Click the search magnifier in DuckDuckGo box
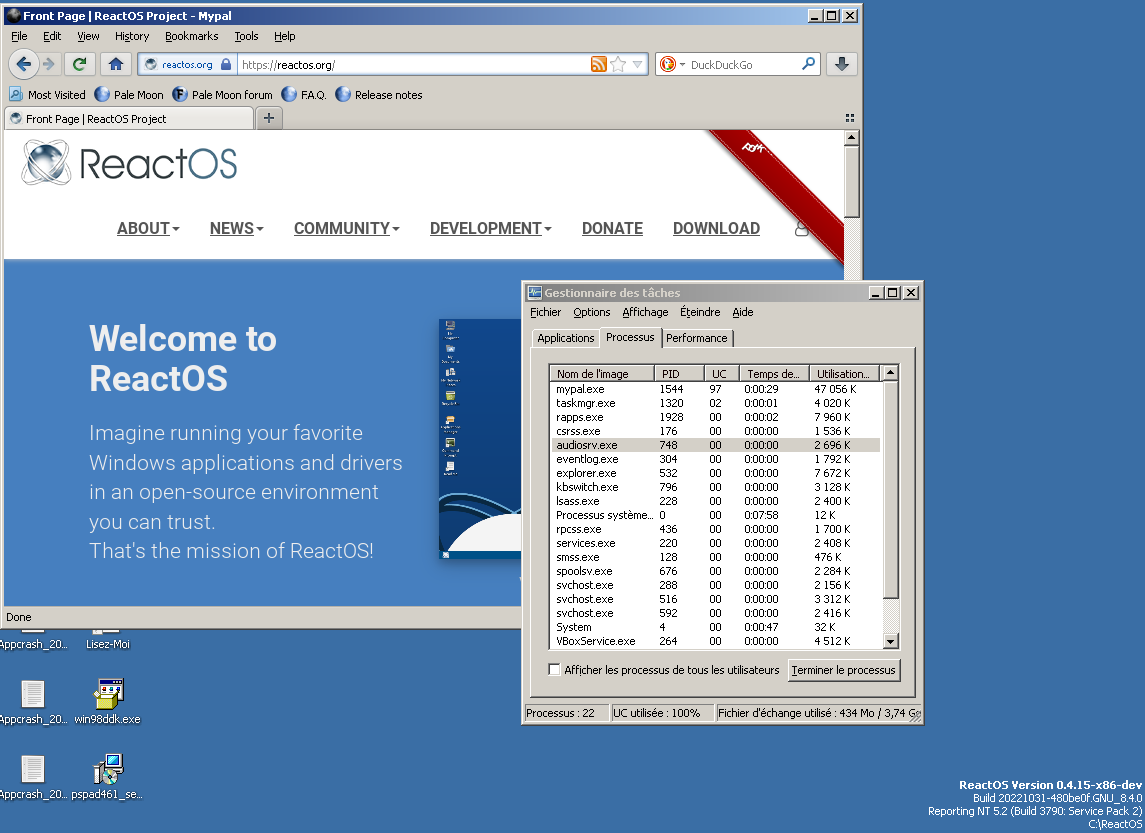The width and height of the screenshot is (1145, 833). [808, 64]
